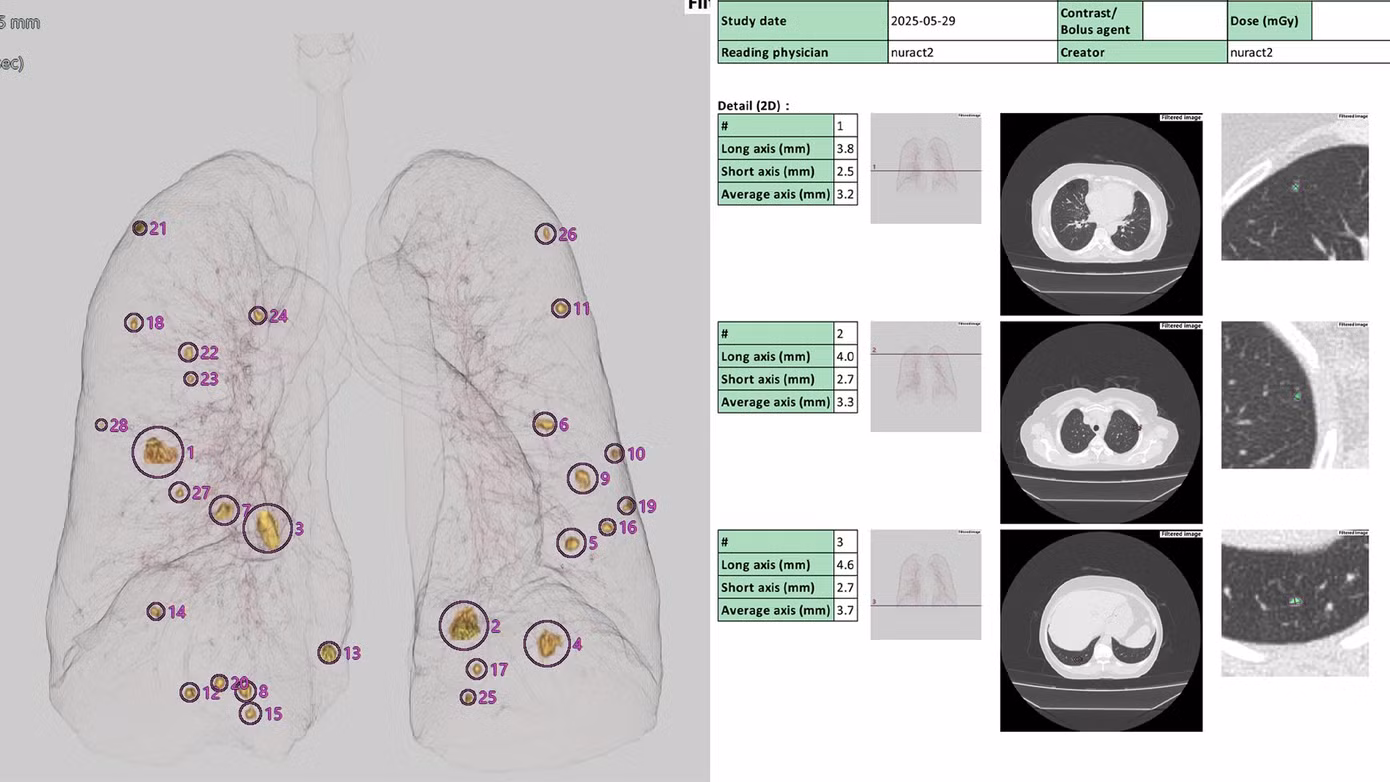Screen dimensions: 1390x782
Task: Select average axis value "3.7" for nodule 3
Action: click(x=845, y=610)
